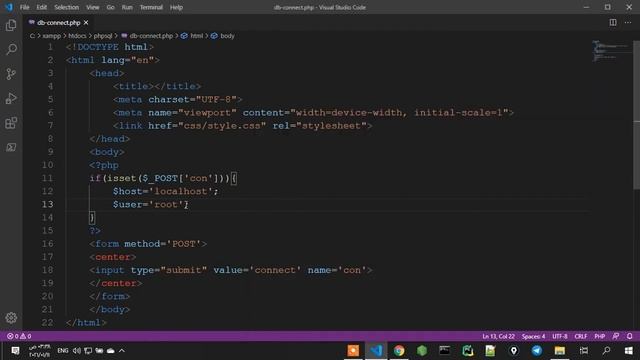Click the if(isset($_POST['con'])) line
The width and height of the screenshot is (640, 360).
coord(163,178)
